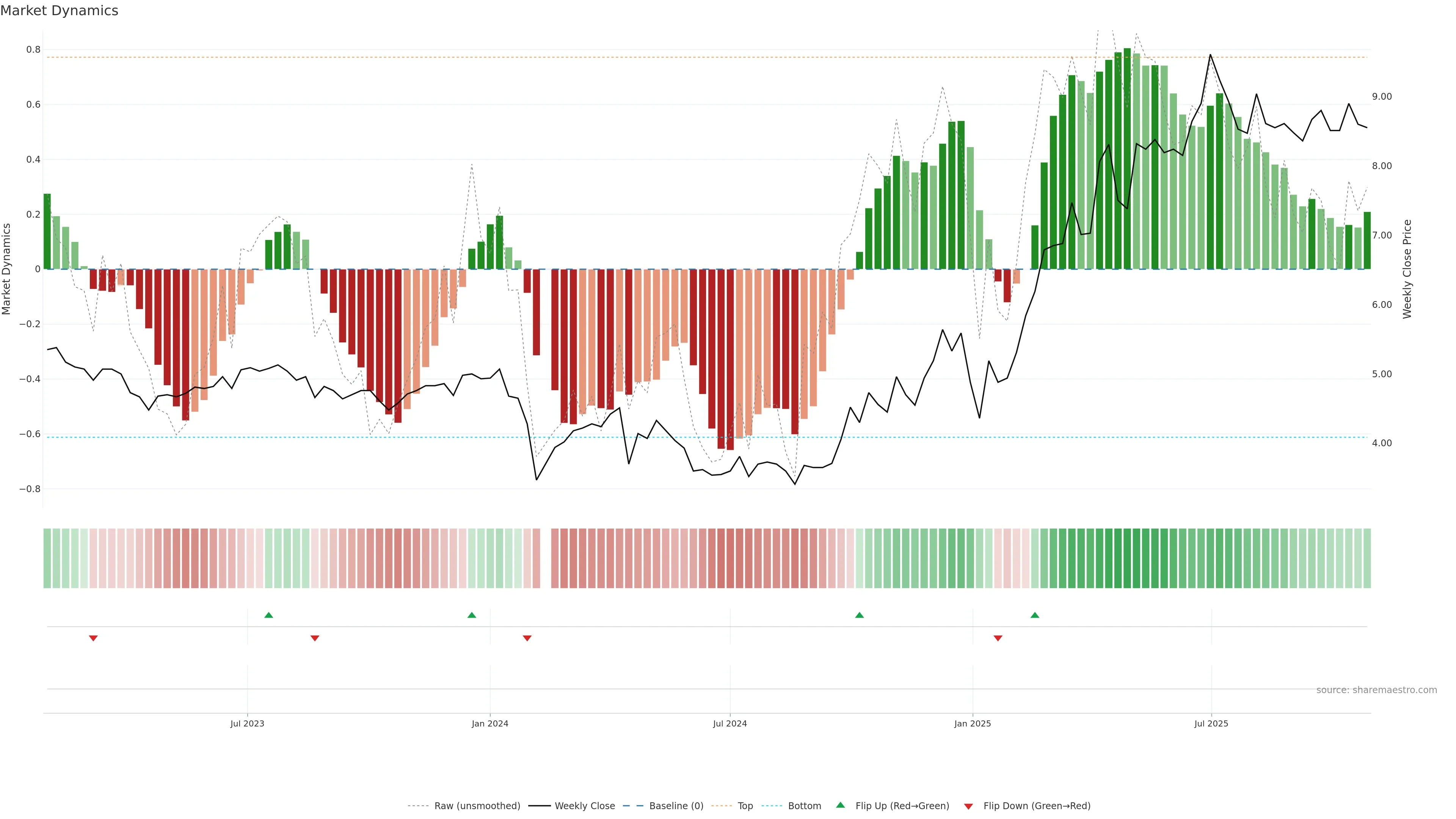Click red flip-down marker after Jan 2024
The width and height of the screenshot is (1456, 819).
[x=527, y=638]
